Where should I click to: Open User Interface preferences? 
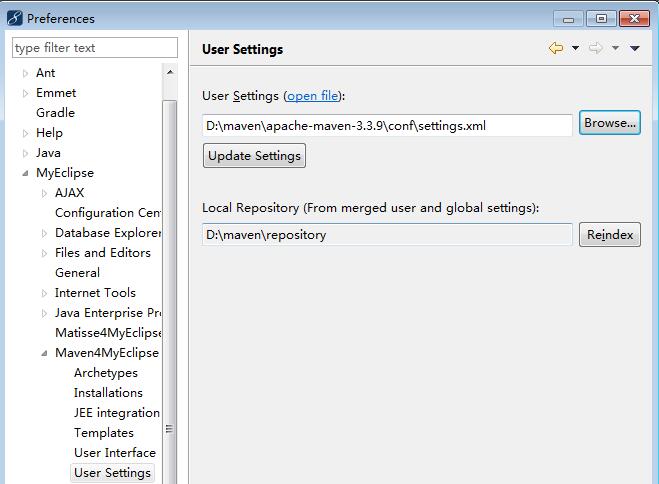(115, 453)
